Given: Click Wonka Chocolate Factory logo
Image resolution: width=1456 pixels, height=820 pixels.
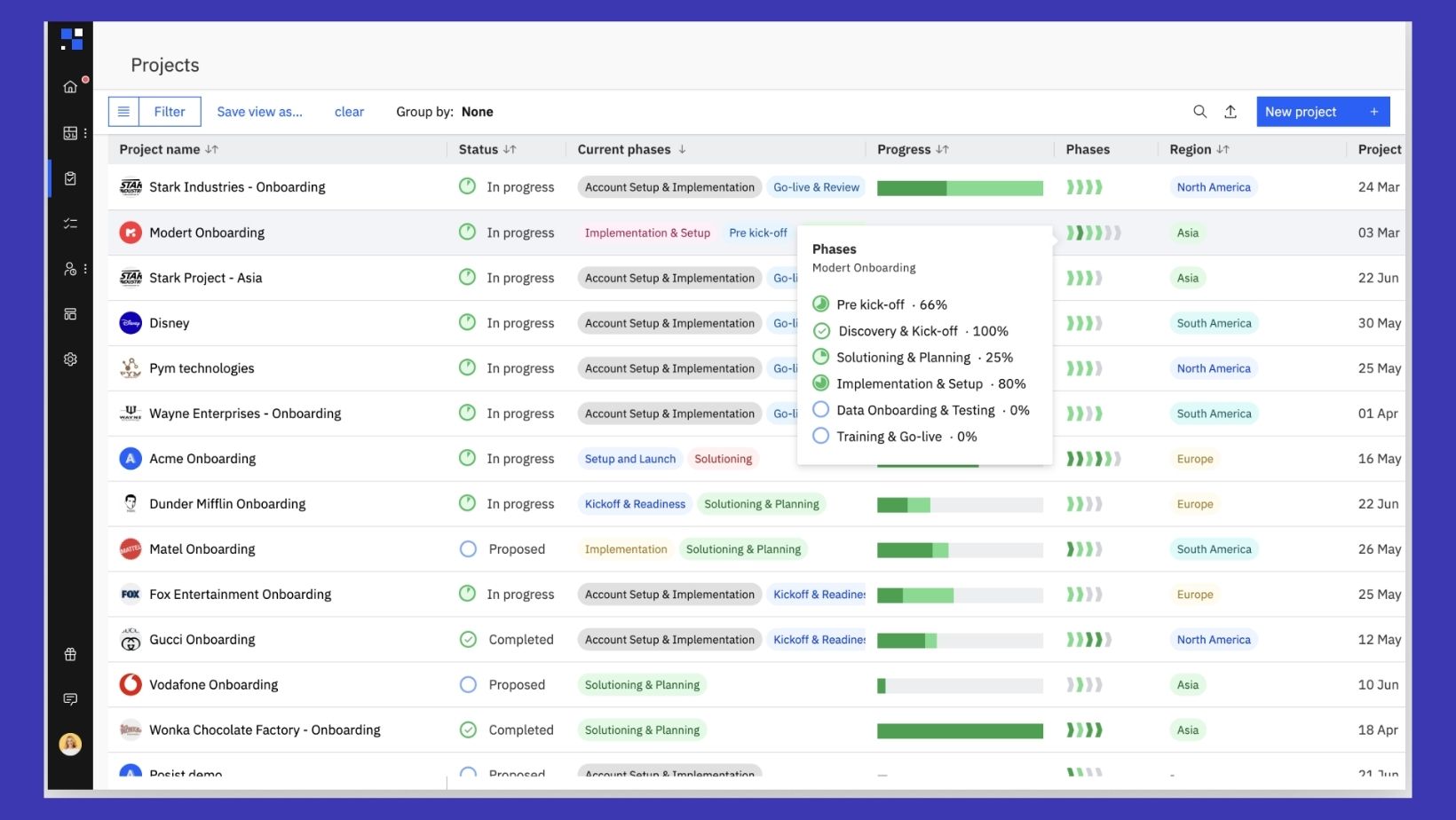Looking at the screenshot, I should pyautogui.click(x=131, y=729).
